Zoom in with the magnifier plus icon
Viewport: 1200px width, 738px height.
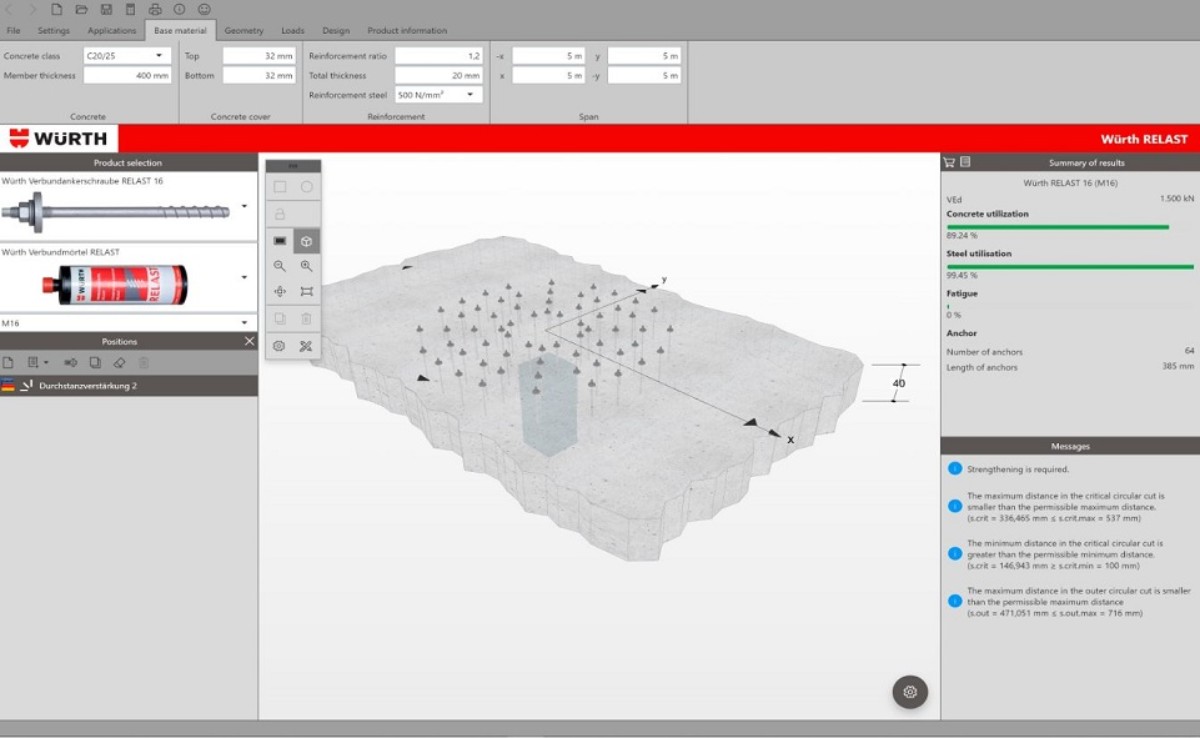(307, 266)
